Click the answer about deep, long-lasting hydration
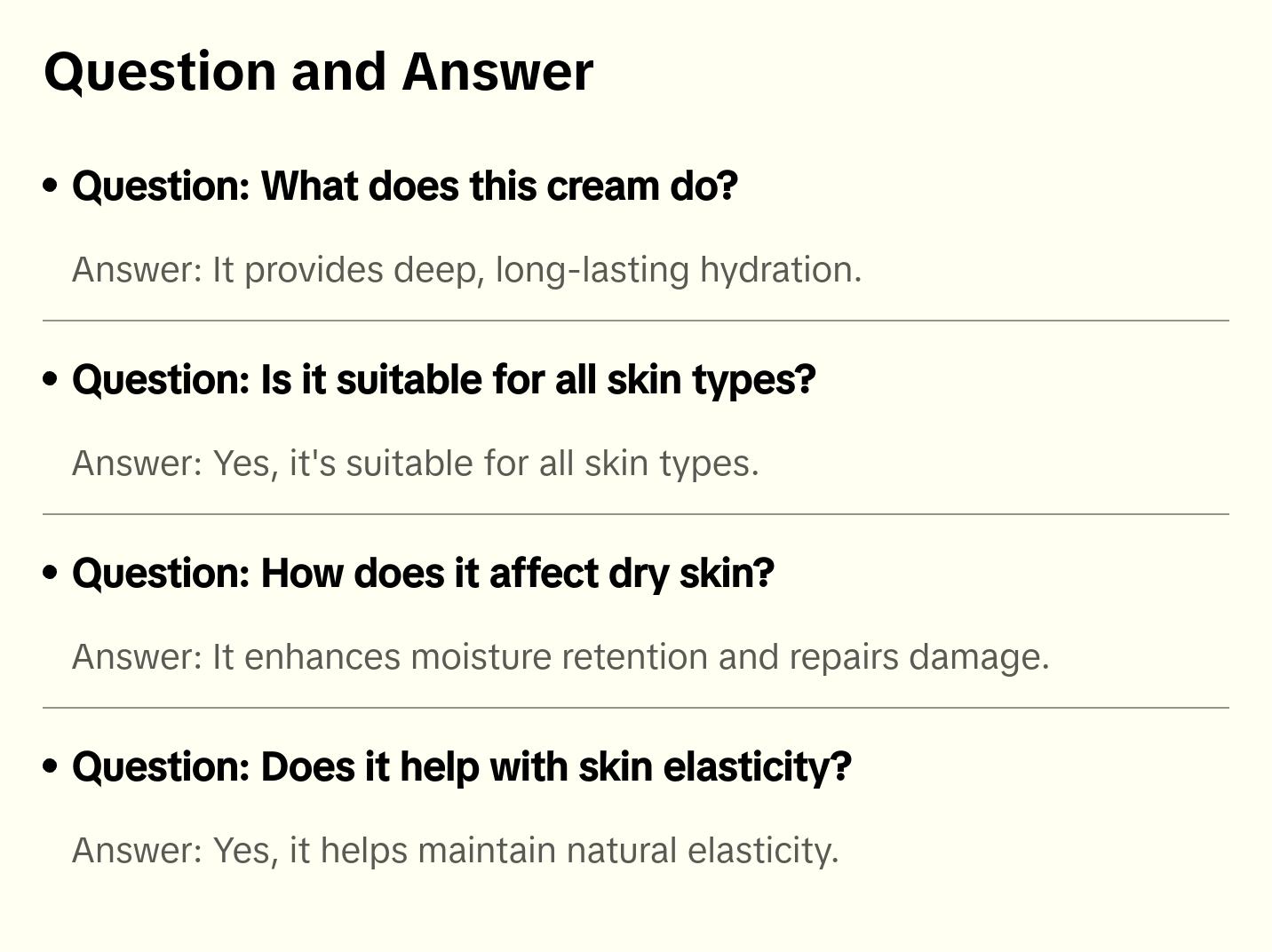Viewport: 1272px width, 952px height. coord(466,270)
